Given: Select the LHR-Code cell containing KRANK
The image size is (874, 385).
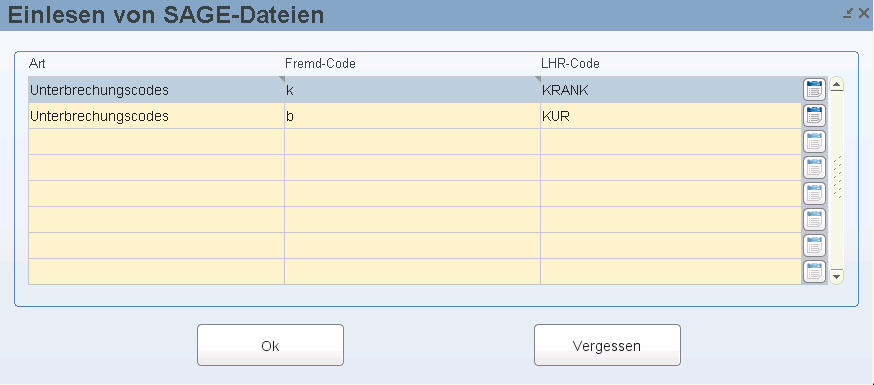Looking at the screenshot, I should [671, 90].
